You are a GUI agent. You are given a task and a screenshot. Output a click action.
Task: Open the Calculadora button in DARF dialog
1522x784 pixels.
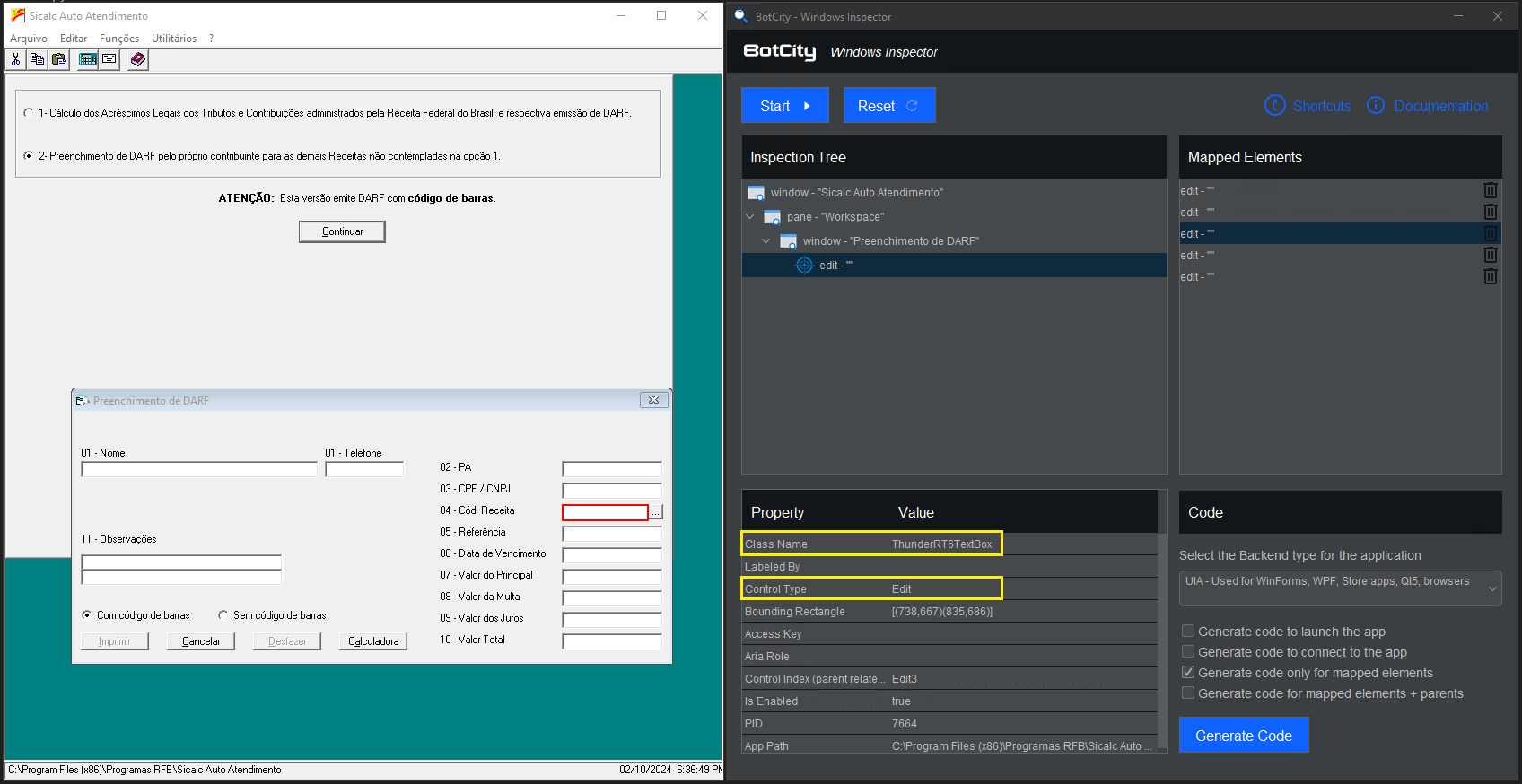(373, 641)
